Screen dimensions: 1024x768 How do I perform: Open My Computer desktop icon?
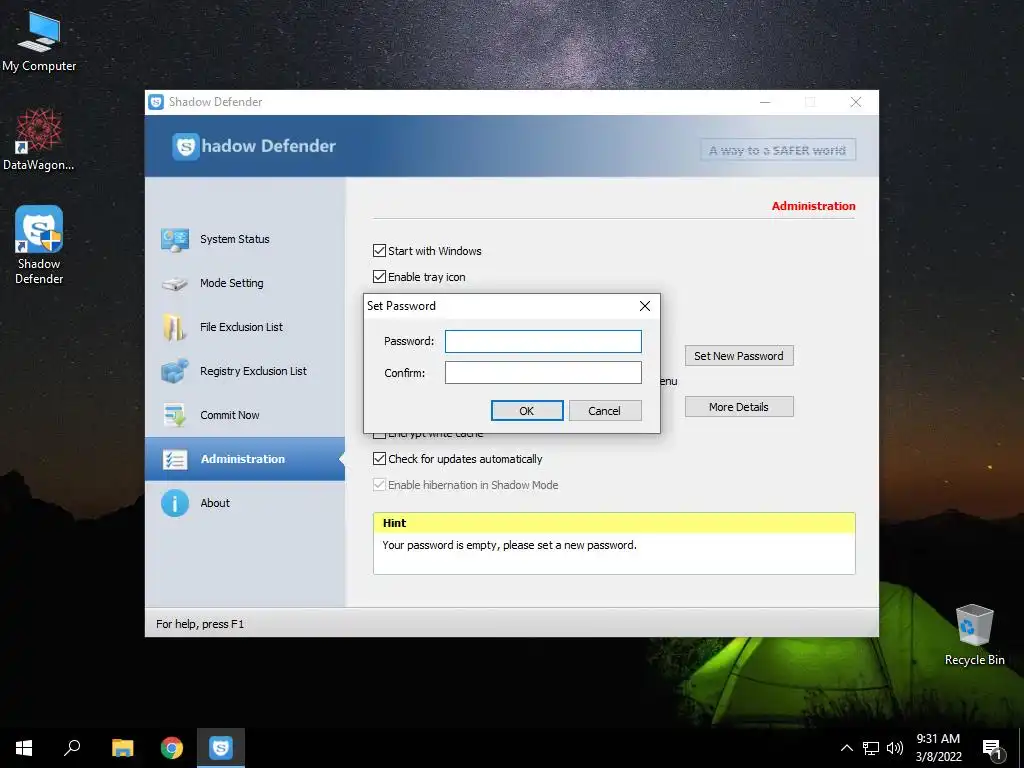pyautogui.click(x=39, y=40)
